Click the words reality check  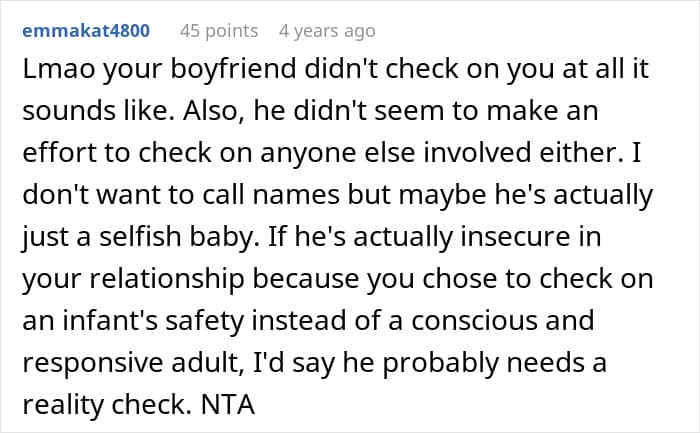tap(104, 405)
